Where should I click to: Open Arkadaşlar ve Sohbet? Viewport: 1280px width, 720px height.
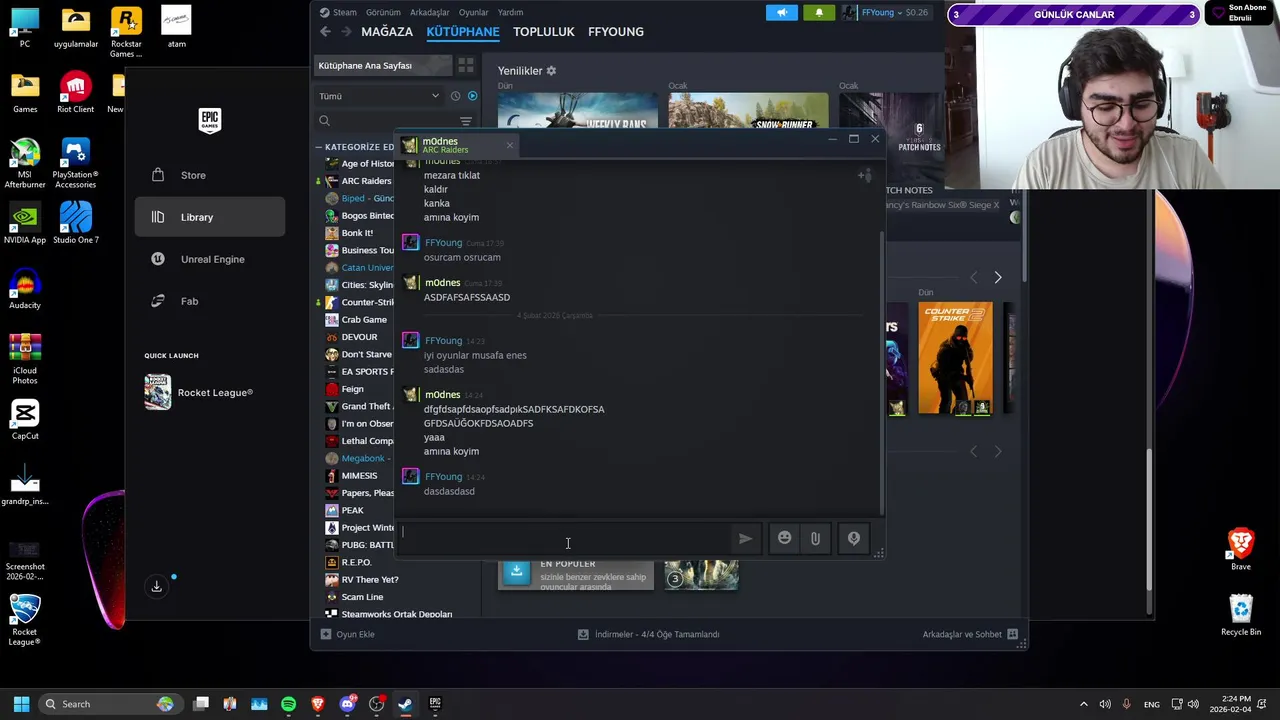tap(970, 634)
